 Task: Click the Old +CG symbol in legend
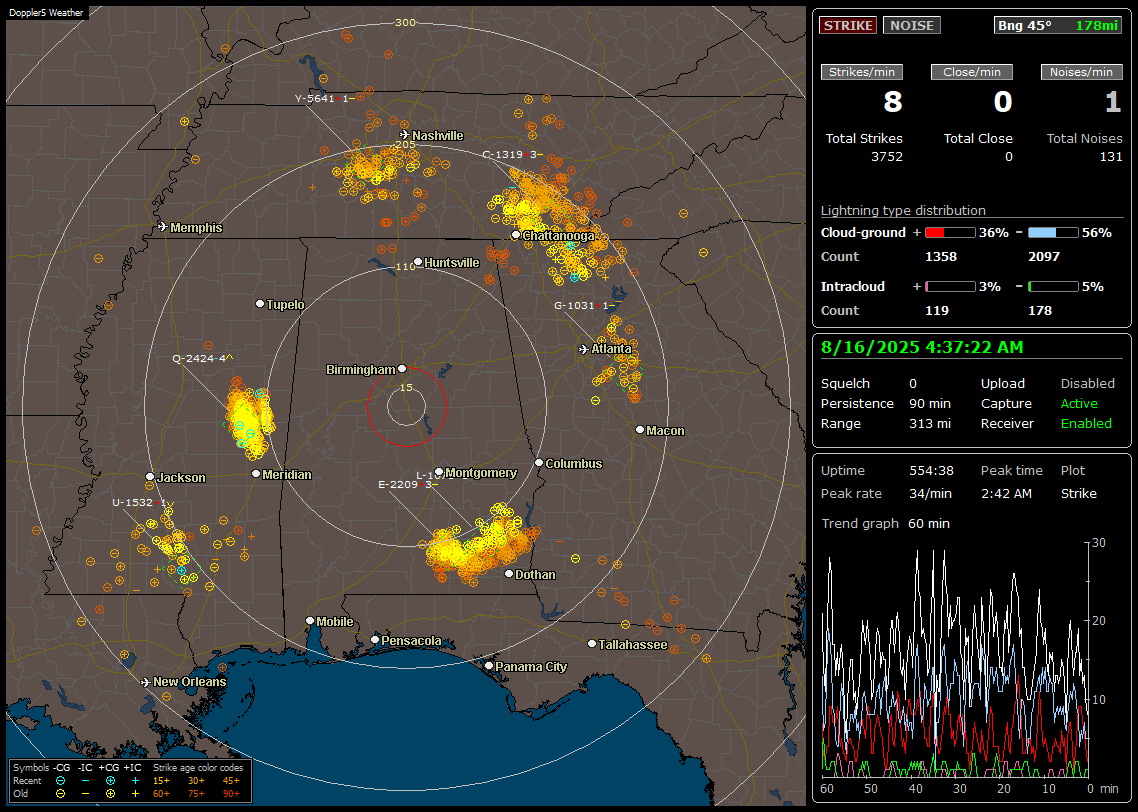coord(110,794)
